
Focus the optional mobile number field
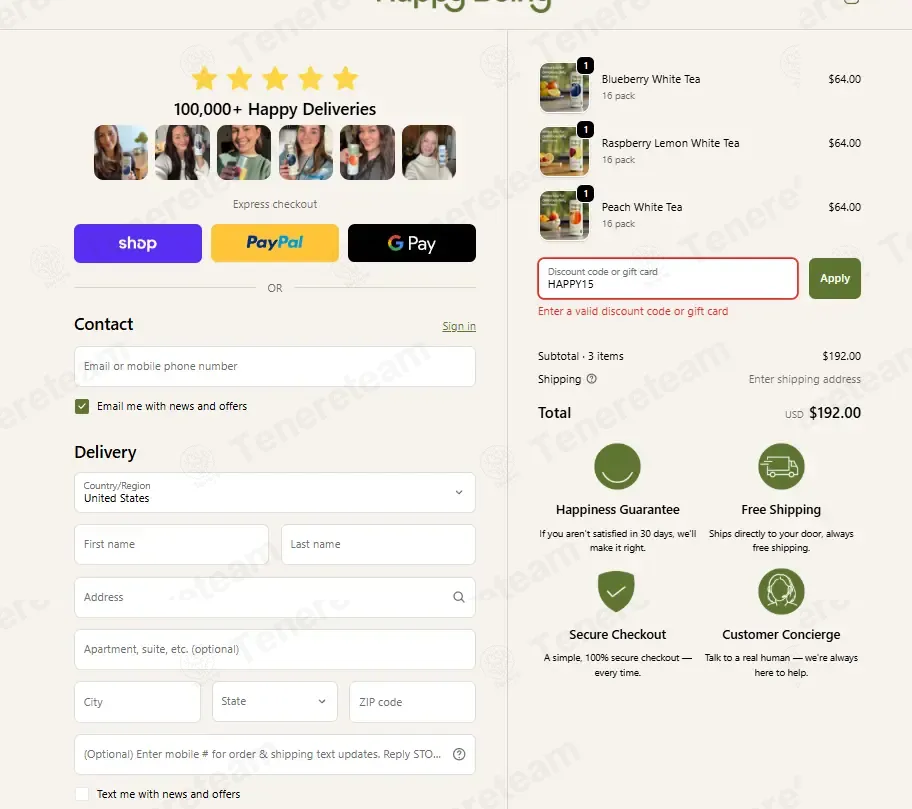pos(275,754)
